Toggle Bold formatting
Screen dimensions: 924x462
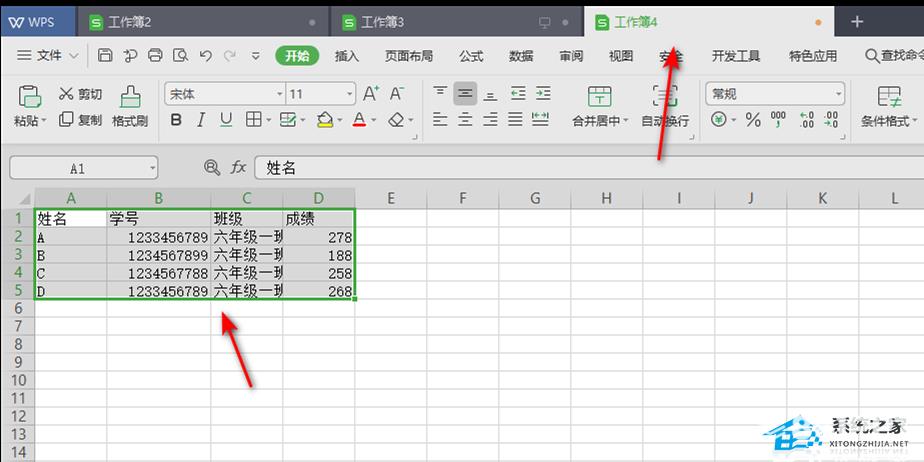point(176,120)
